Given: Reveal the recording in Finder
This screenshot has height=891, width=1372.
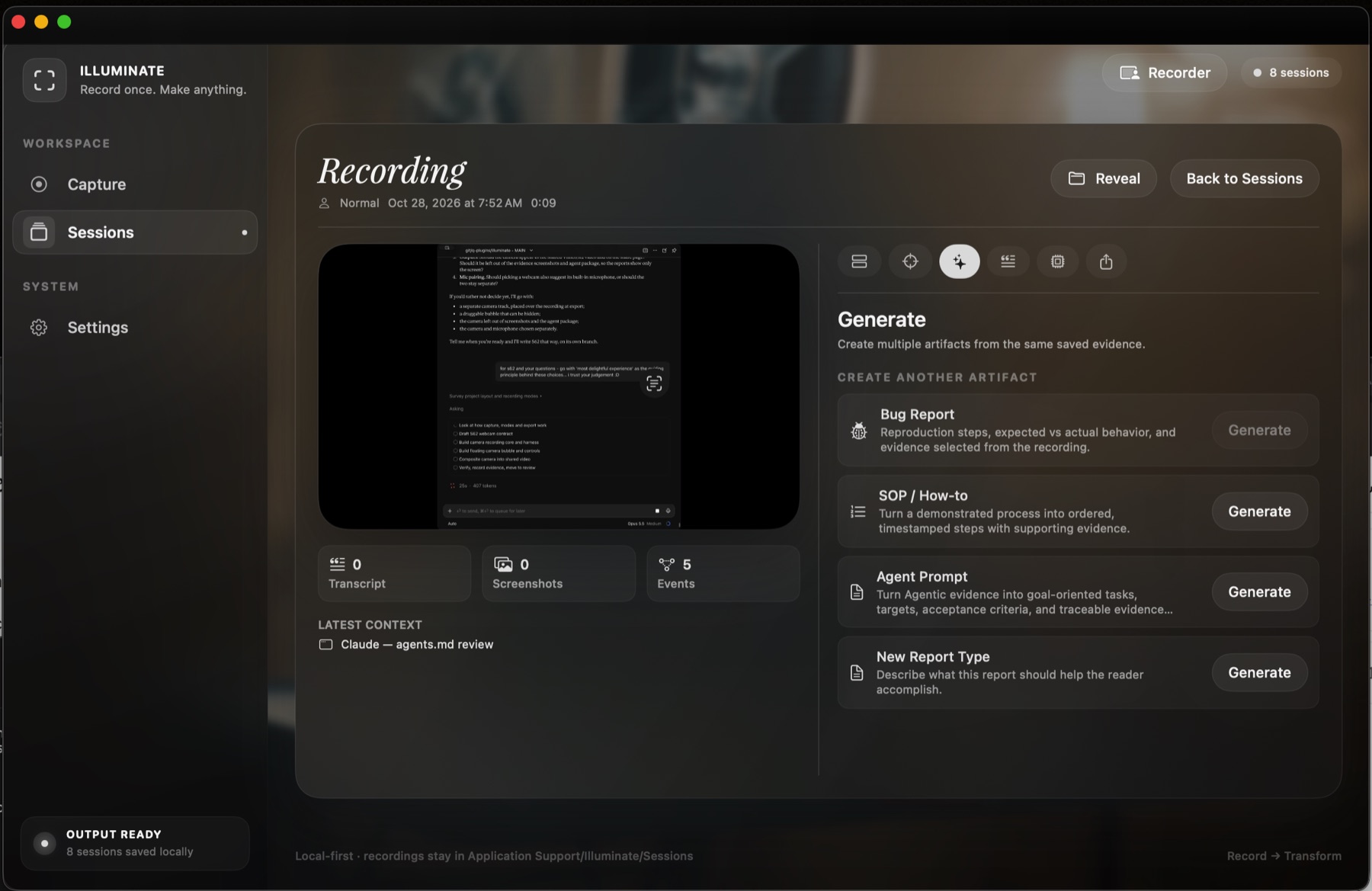Looking at the screenshot, I should (x=1104, y=179).
